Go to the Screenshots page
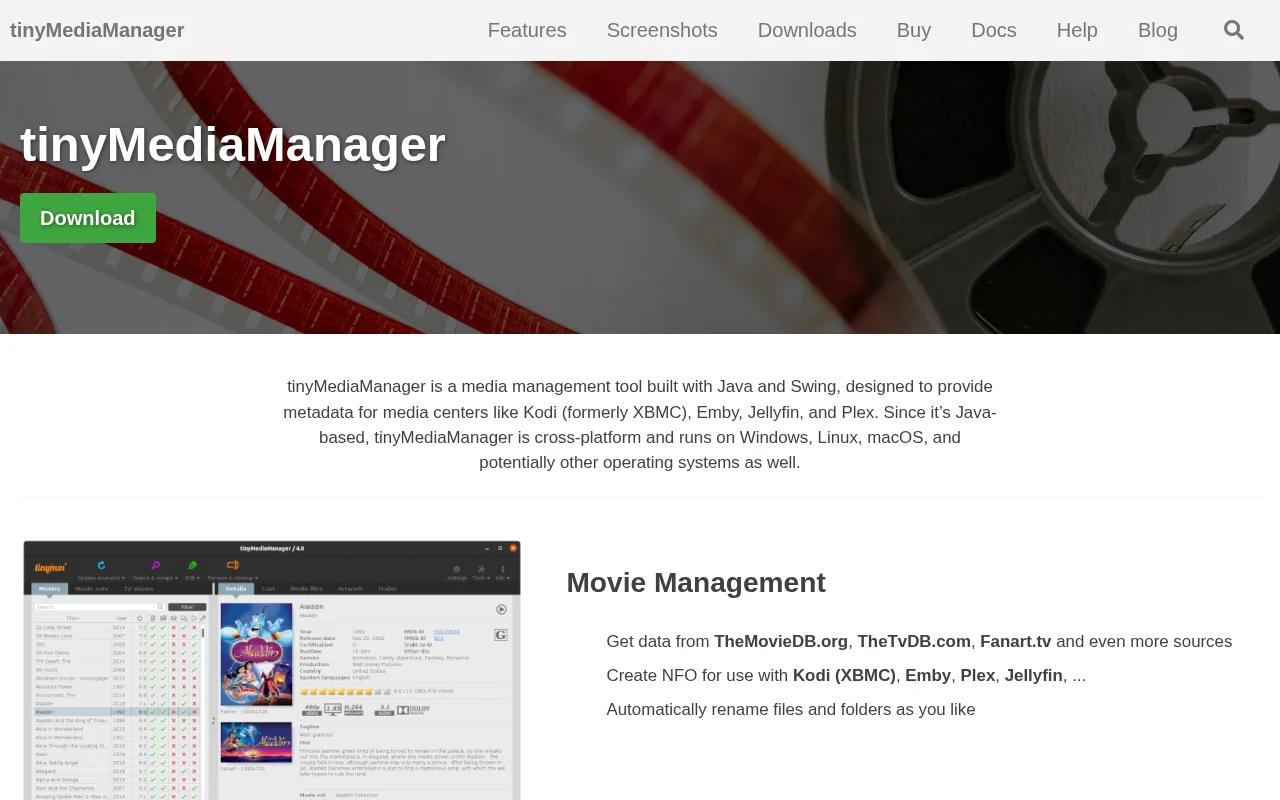 coord(662,30)
